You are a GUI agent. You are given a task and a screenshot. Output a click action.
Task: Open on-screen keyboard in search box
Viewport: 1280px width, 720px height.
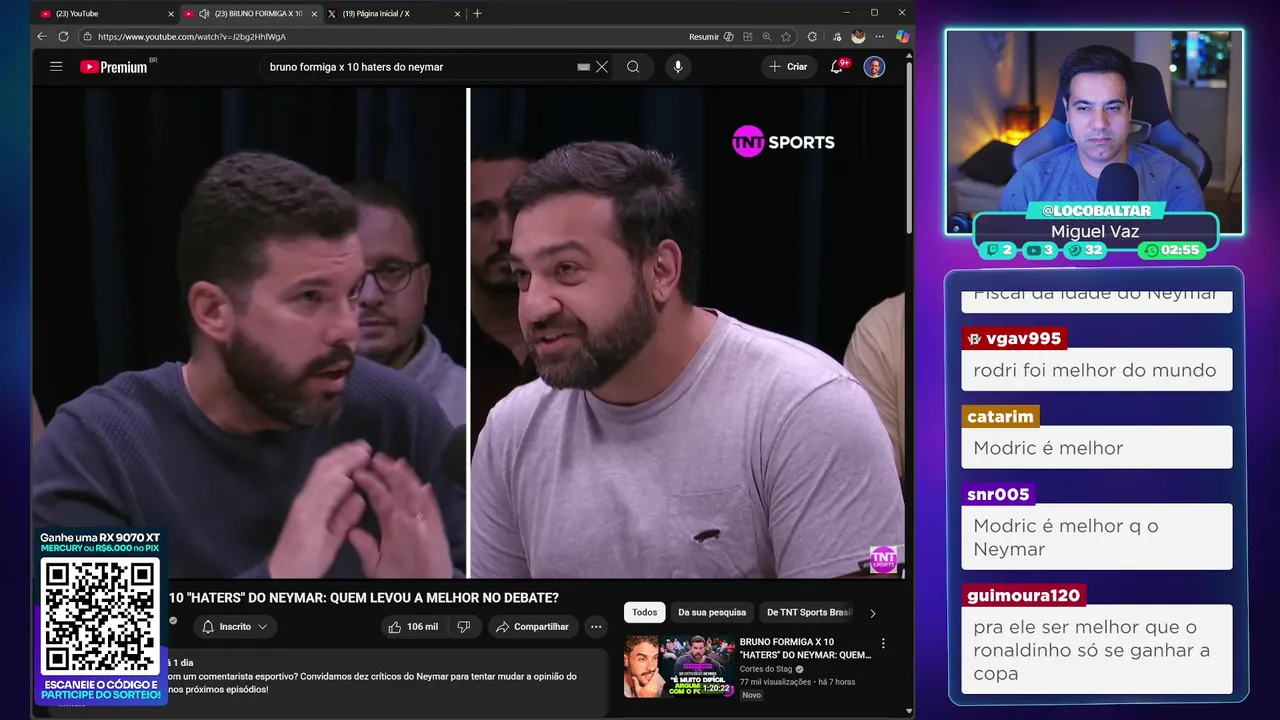584,67
